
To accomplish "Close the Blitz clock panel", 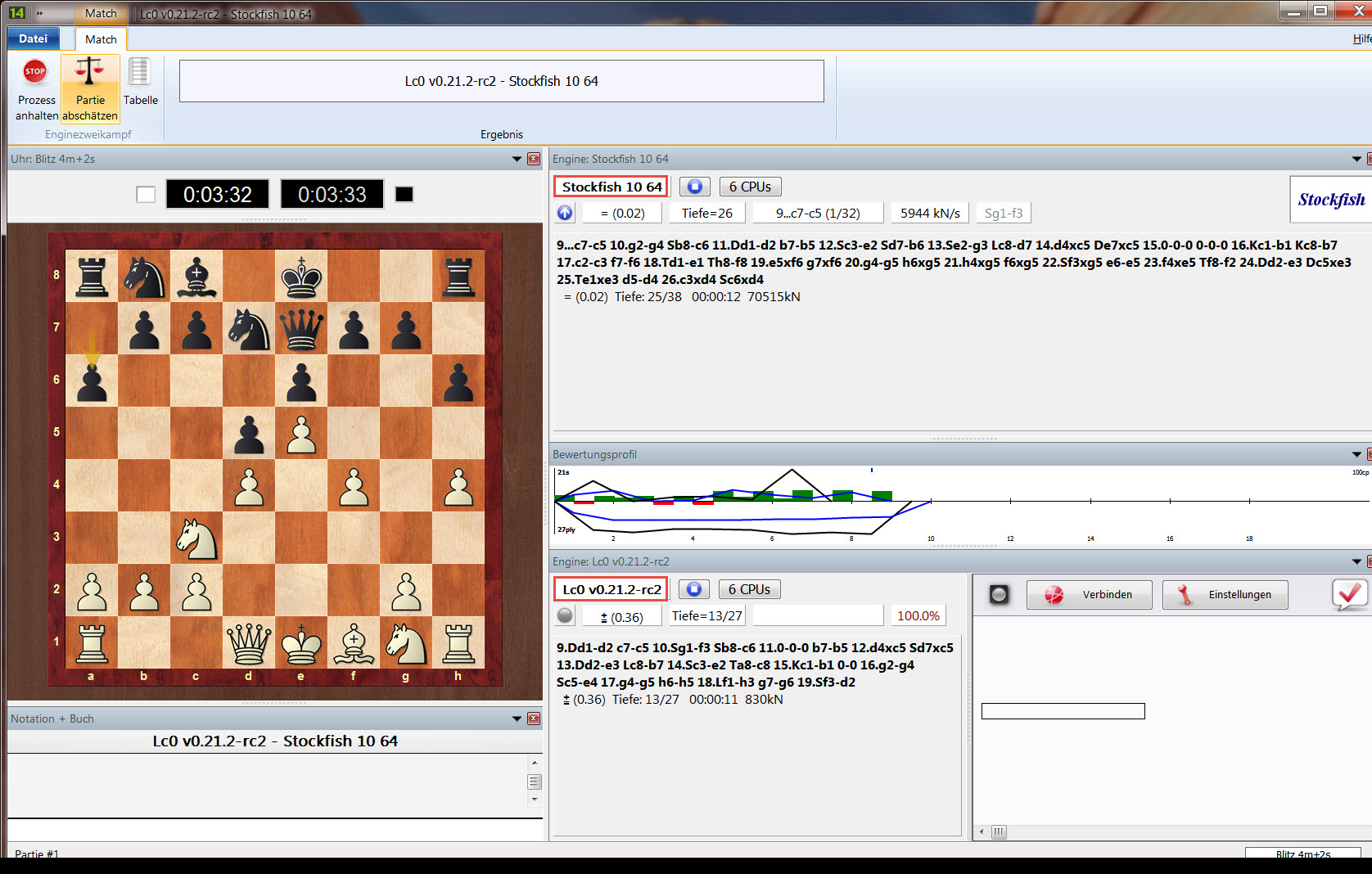I will pos(534,160).
